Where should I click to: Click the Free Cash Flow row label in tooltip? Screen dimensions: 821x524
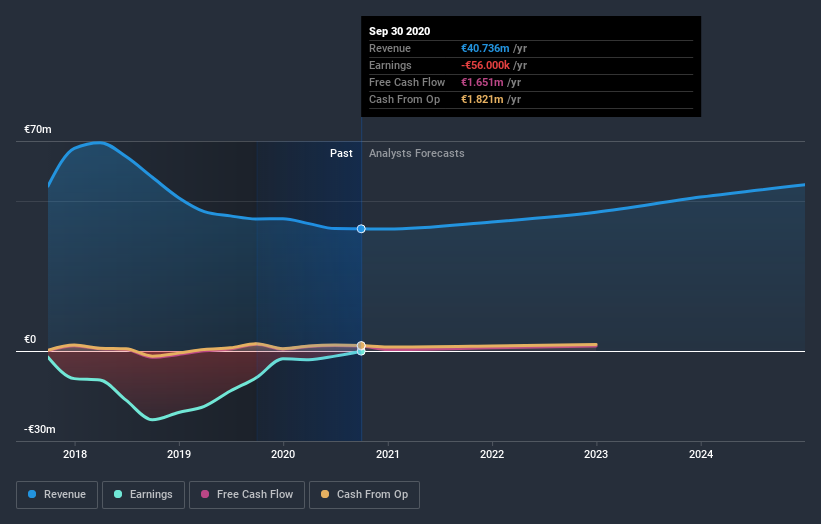(407, 82)
